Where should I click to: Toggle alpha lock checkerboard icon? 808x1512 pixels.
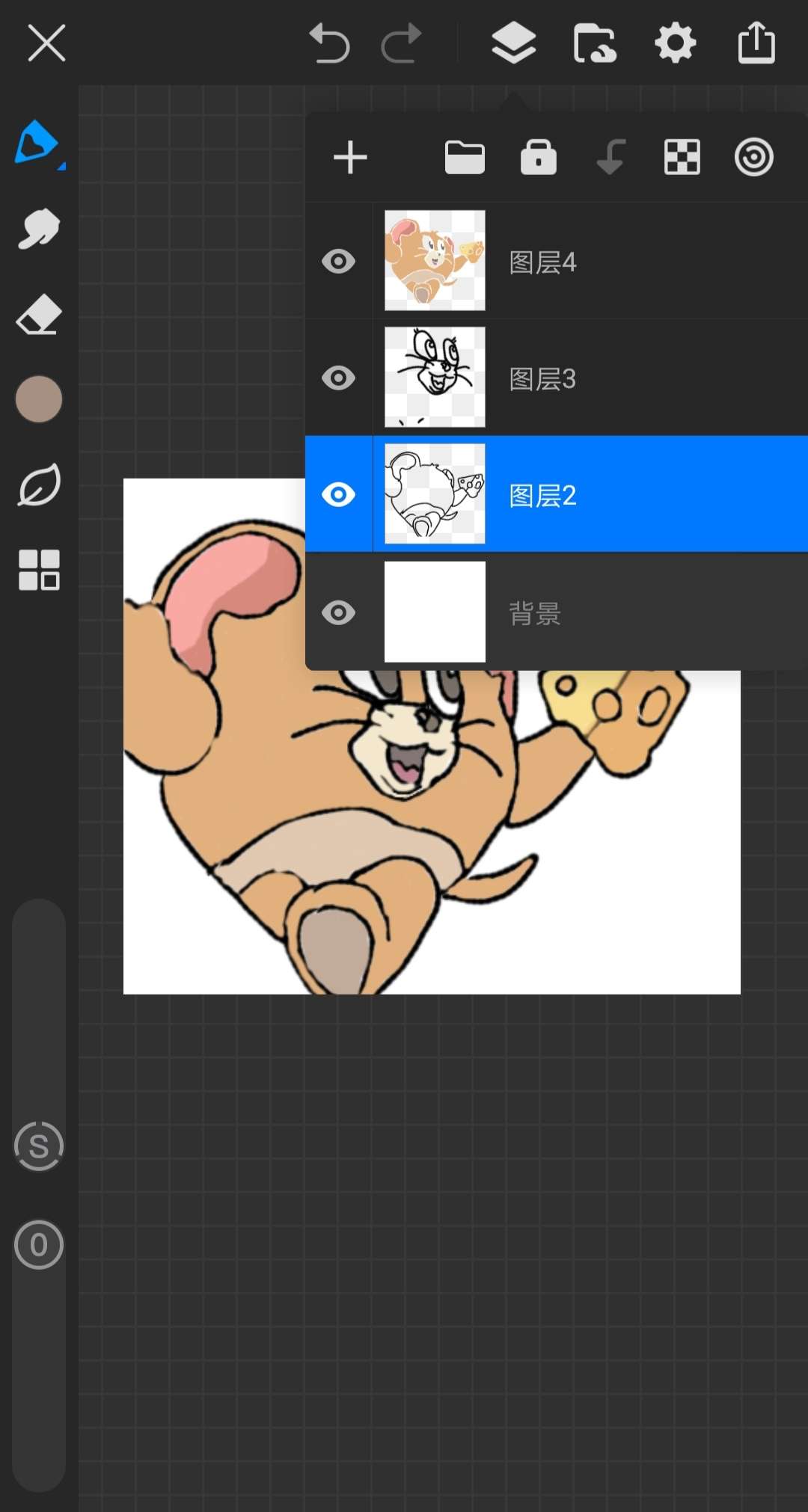click(682, 157)
